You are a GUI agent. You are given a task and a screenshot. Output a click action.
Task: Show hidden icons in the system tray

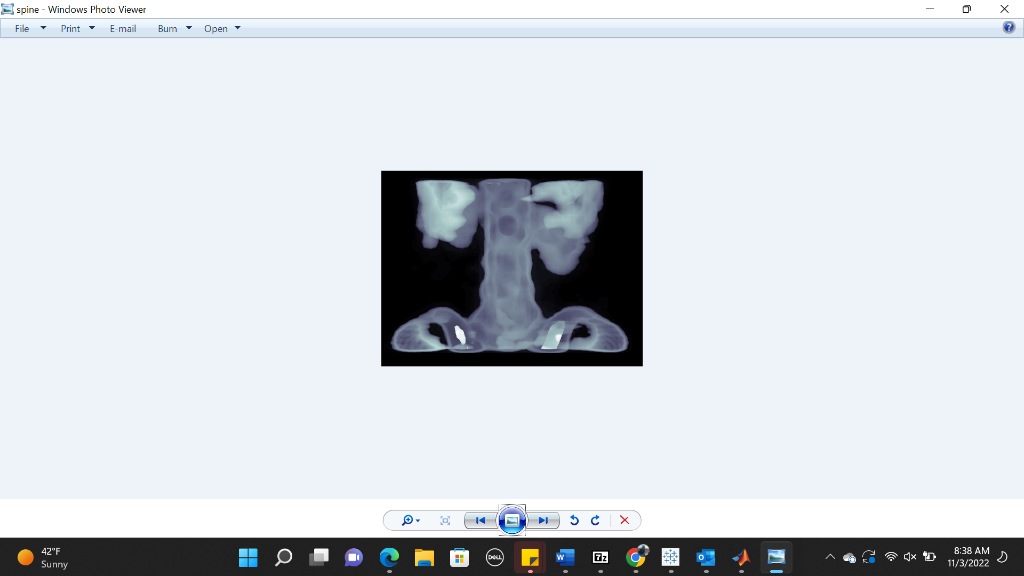[x=828, y=557]
